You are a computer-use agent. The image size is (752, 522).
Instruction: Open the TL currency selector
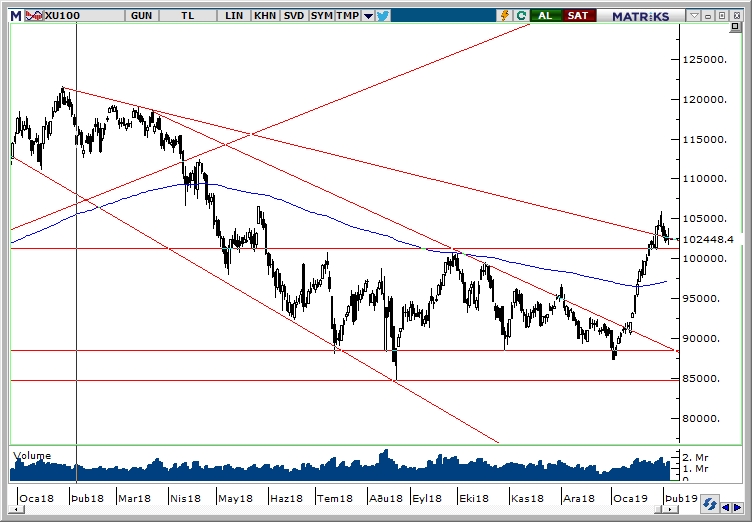point(188,16)
